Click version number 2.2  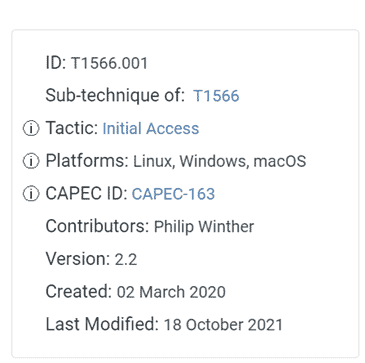(x=126, y=260)
